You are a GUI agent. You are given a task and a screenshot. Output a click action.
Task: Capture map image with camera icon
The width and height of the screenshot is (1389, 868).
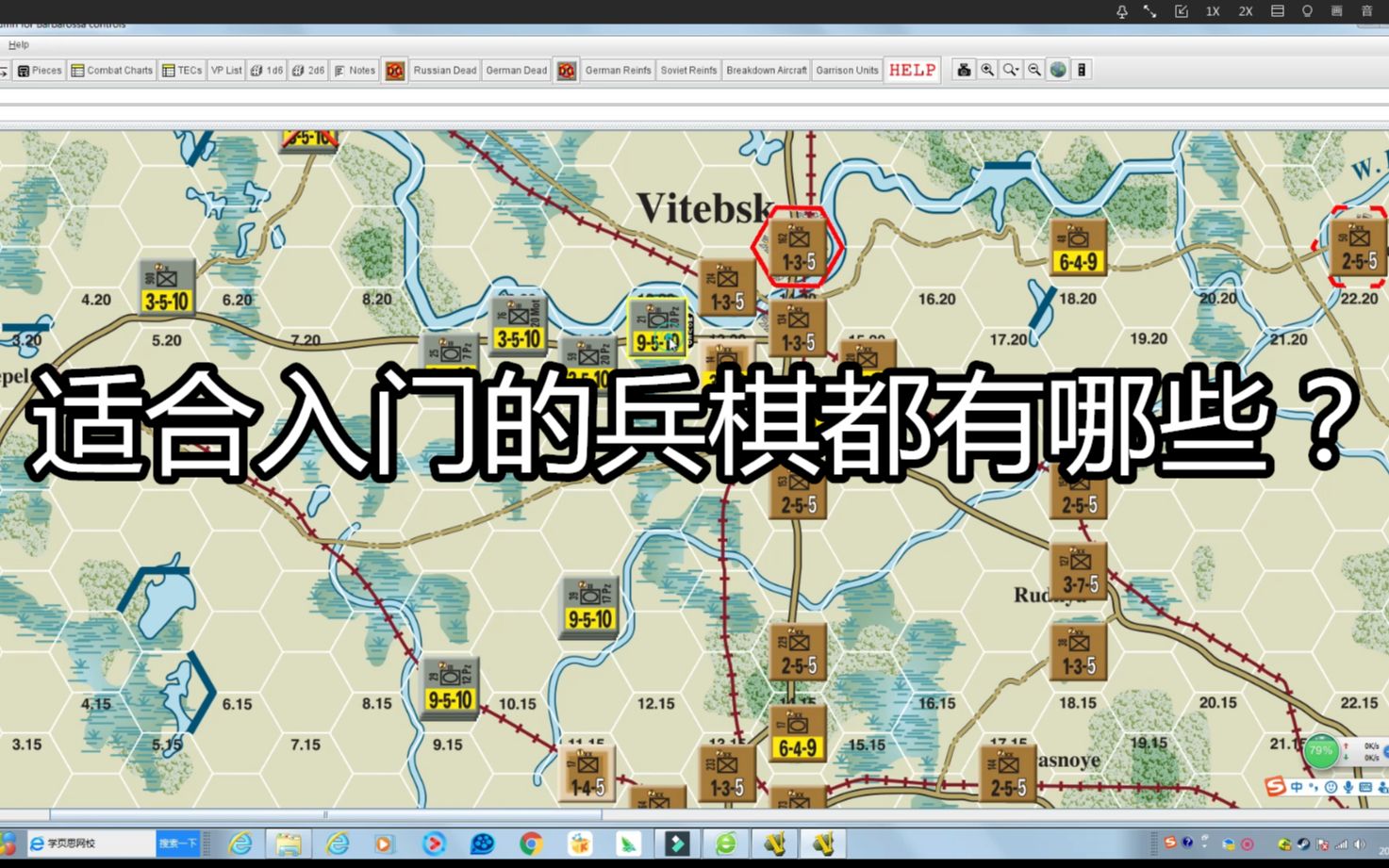964,71
